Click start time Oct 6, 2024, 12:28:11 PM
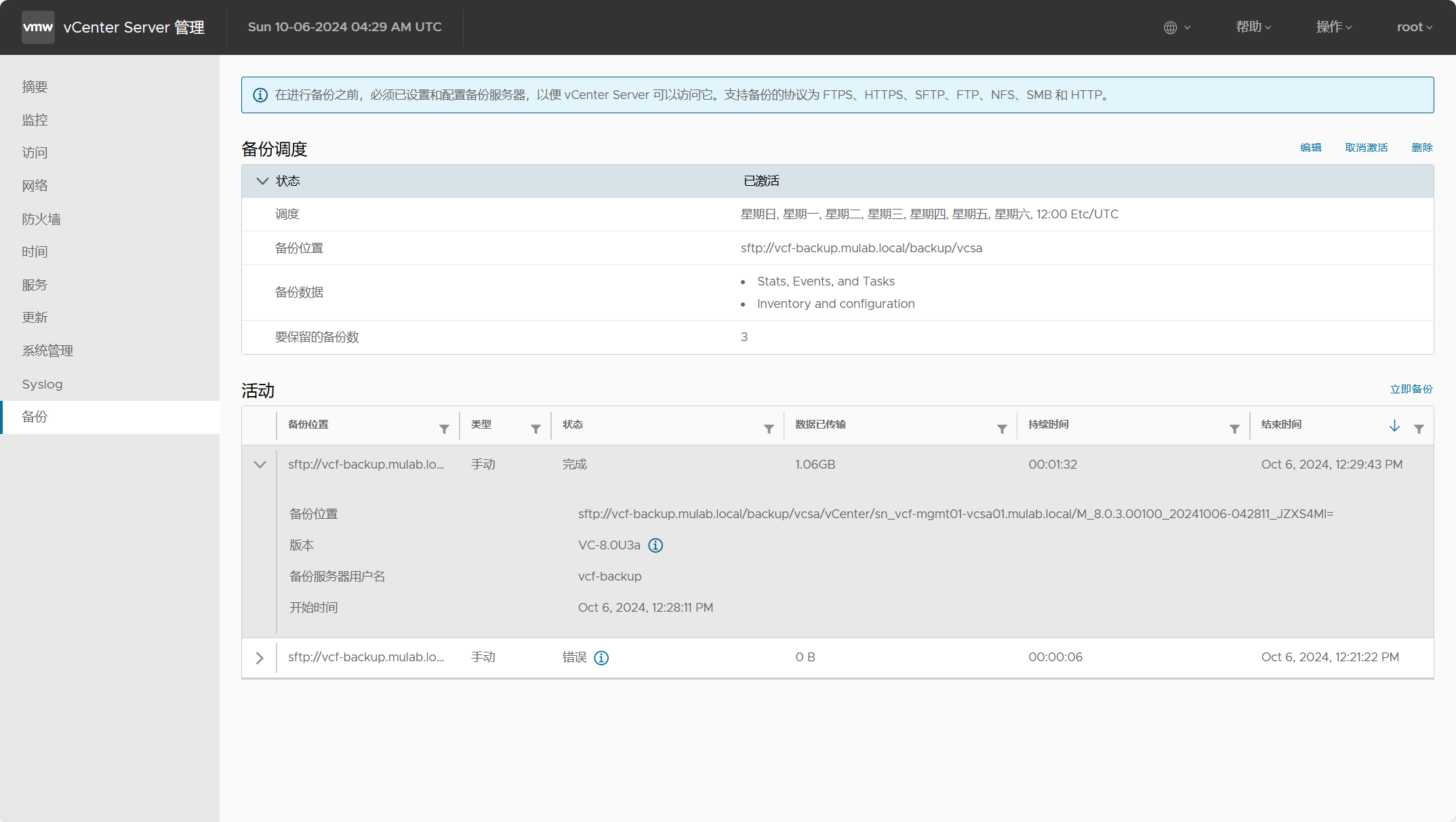This screenshot has width=1456, height=822. click(645, 608)
